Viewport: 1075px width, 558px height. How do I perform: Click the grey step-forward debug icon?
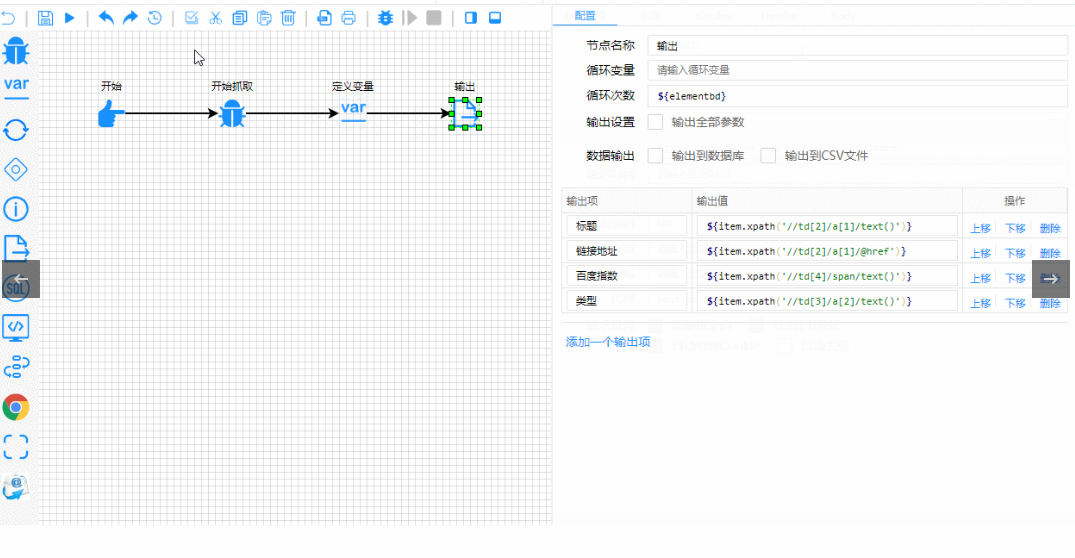point(410,18)
